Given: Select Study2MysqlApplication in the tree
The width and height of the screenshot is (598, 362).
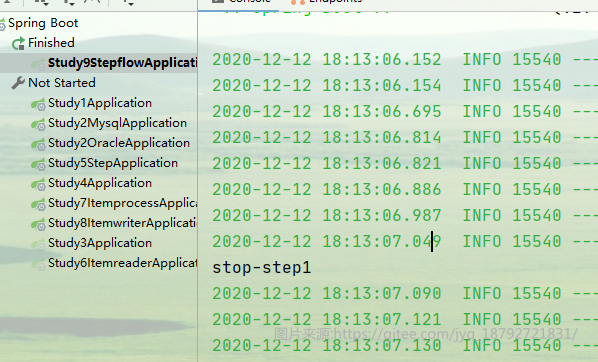Looking at the screenshot, I should [x=117, y=123].
